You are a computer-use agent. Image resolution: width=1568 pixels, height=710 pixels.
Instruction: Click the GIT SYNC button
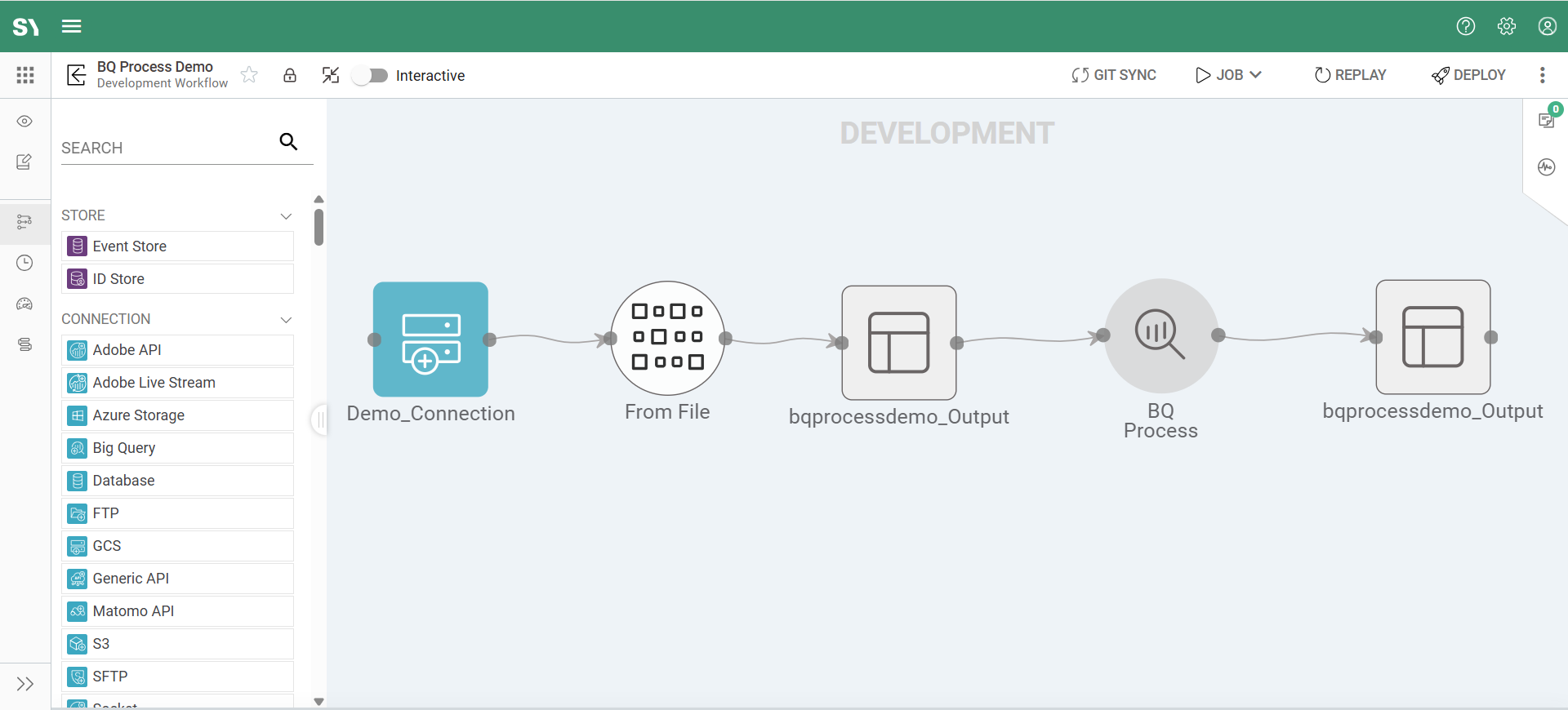pos(1114,75)
